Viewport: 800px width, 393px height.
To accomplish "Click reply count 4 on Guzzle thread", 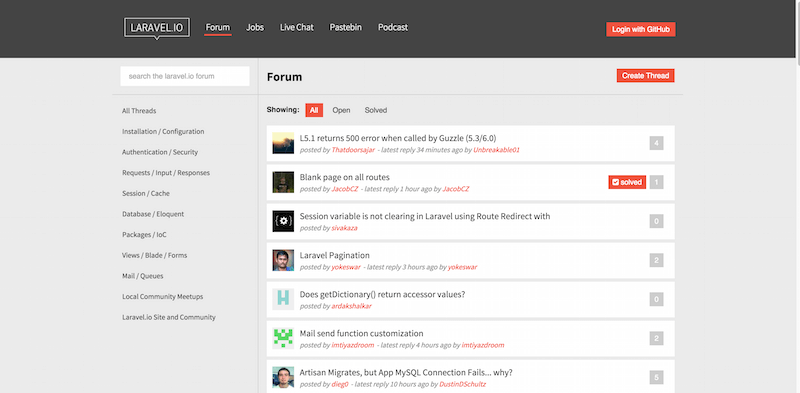I will pos(657,143).
